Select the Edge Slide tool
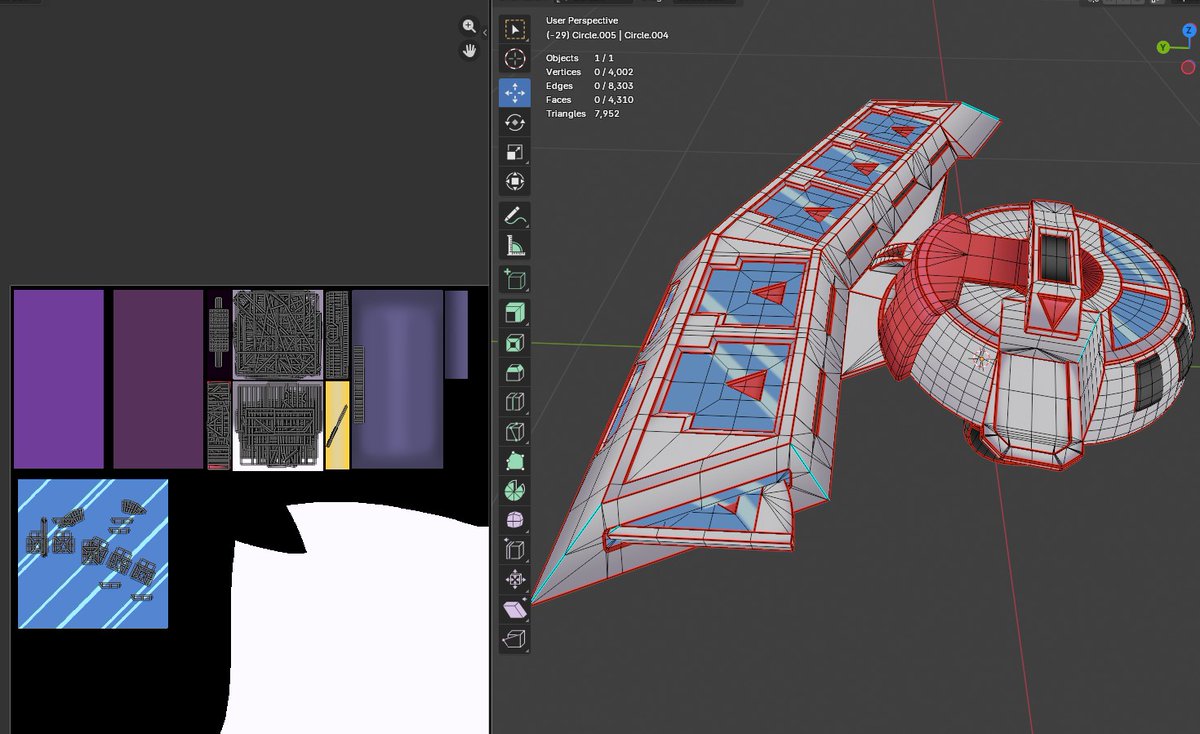 [514, 549]
